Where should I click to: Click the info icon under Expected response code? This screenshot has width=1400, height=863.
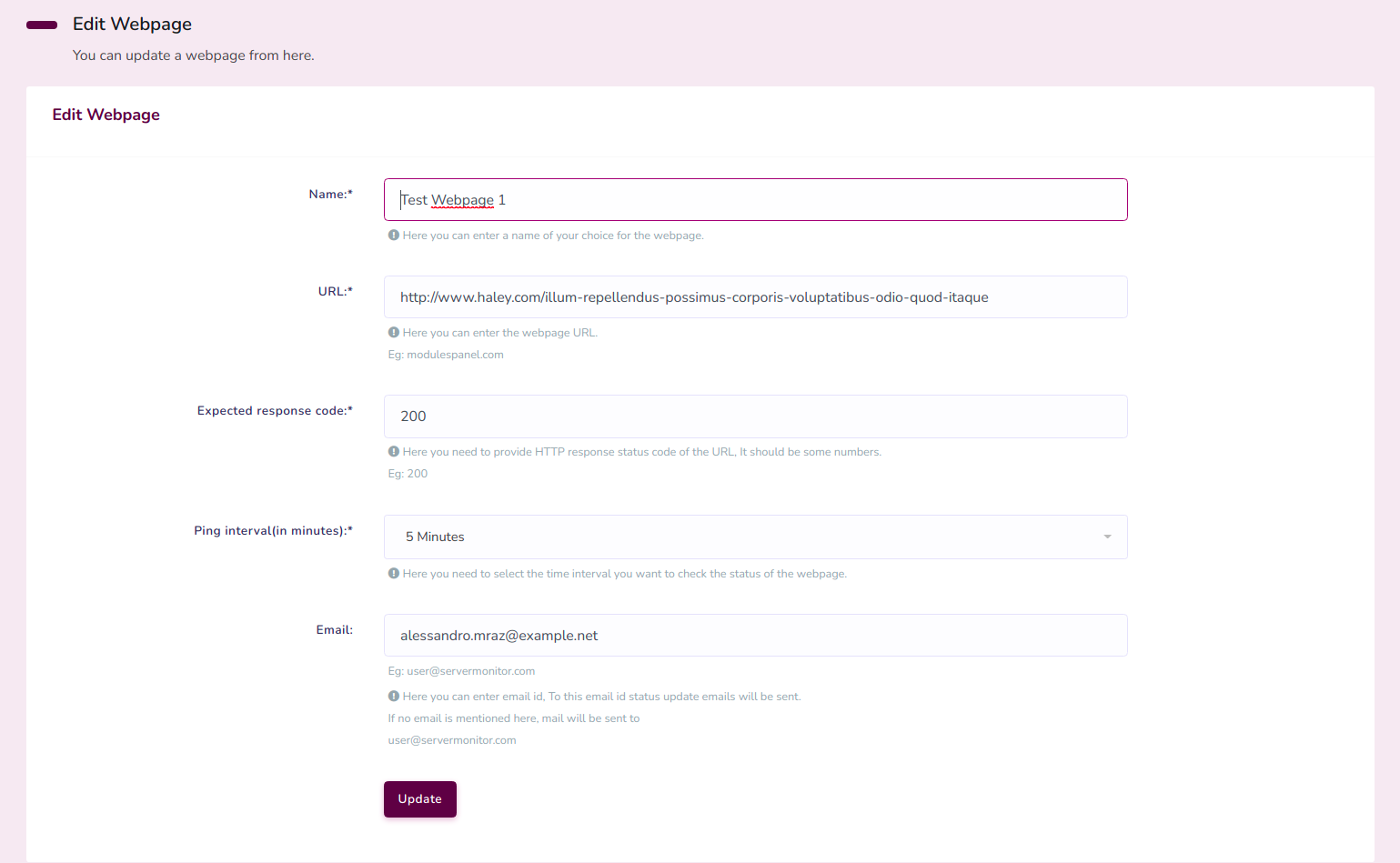pos(394,452)
